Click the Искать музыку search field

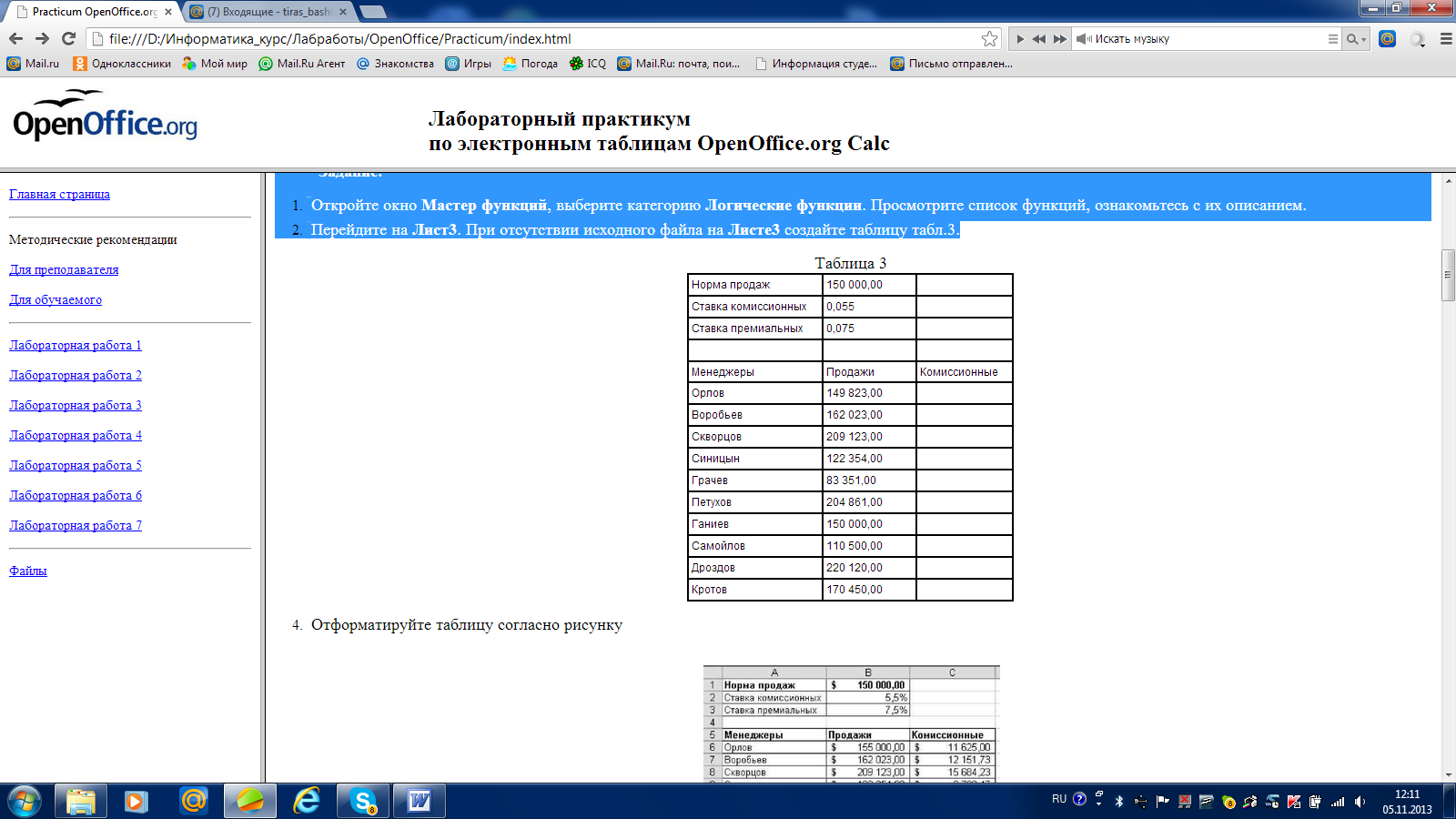1208,39
